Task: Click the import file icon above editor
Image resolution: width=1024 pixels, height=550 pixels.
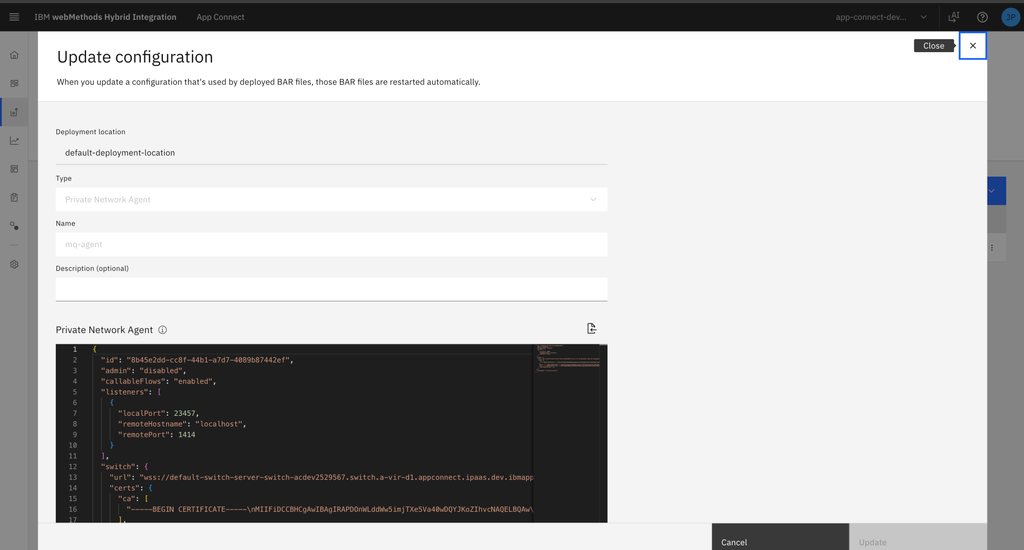Action: tap(592, 329)
